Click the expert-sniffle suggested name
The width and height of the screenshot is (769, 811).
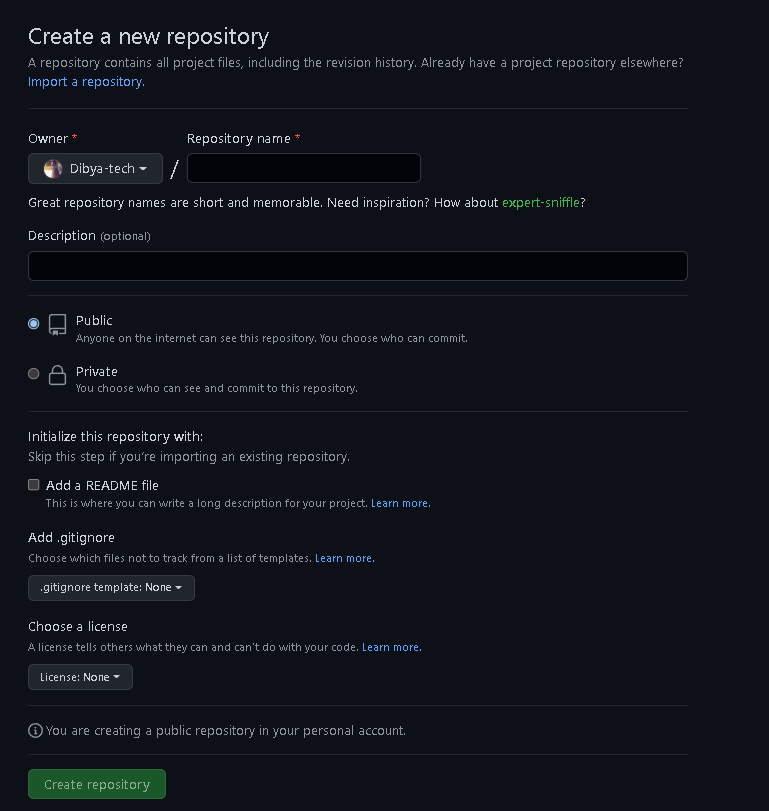pos(540,202)
